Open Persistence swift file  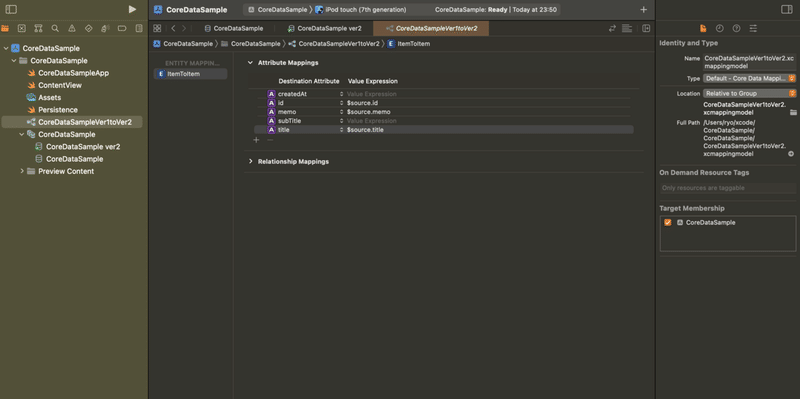(x=58, y=110)
